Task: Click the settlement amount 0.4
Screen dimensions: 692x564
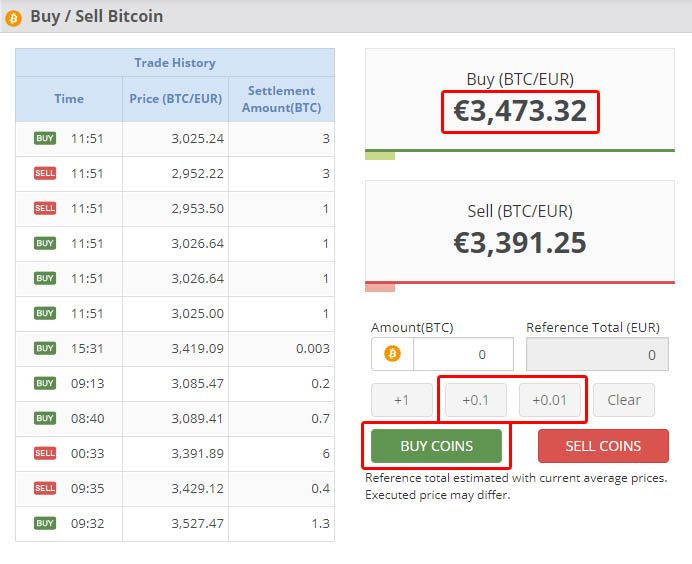Action: (x=320, y=488)
